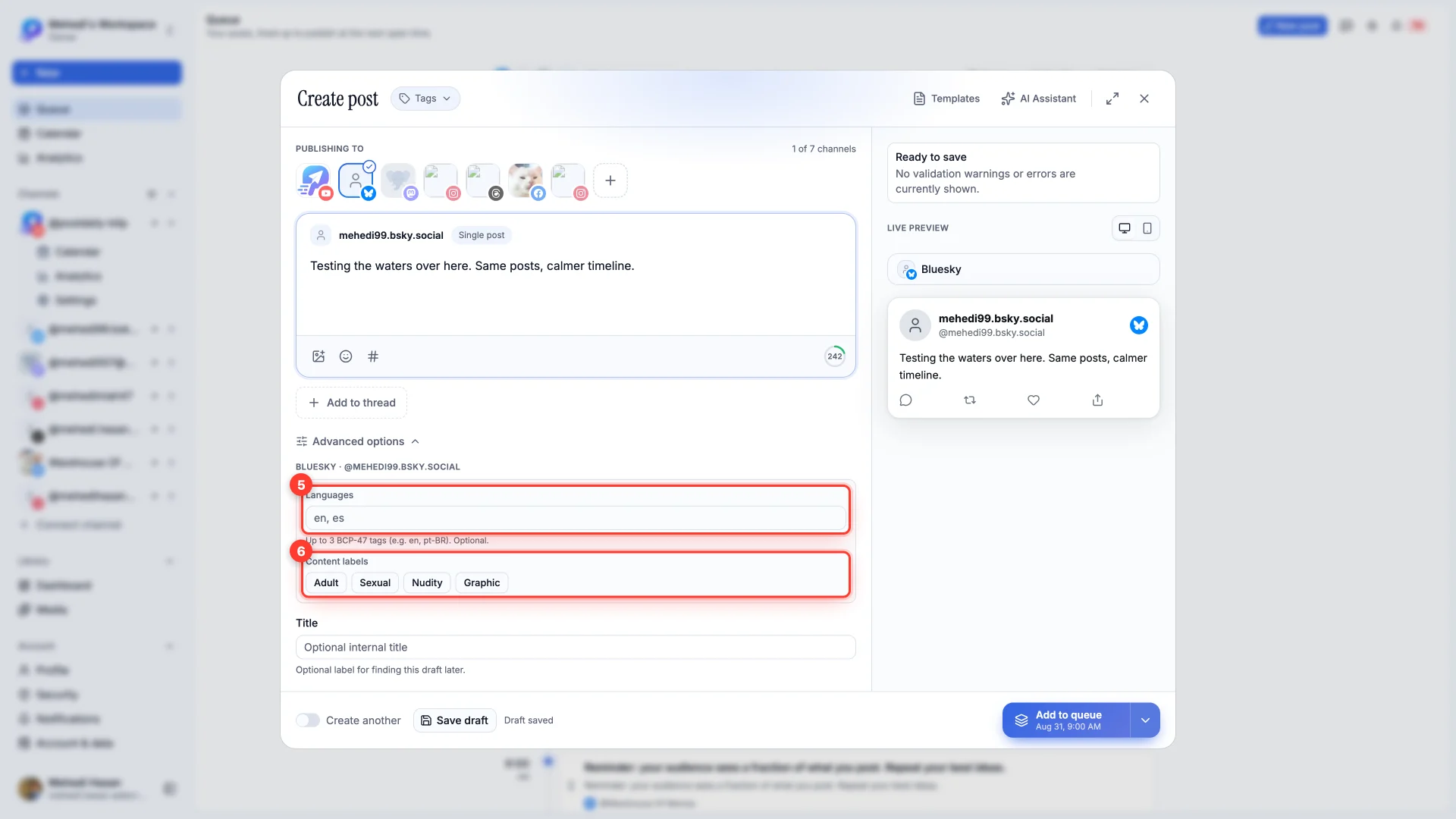
Task: Deselect the Bluesky channel avatar
Action: click(356, 181)
